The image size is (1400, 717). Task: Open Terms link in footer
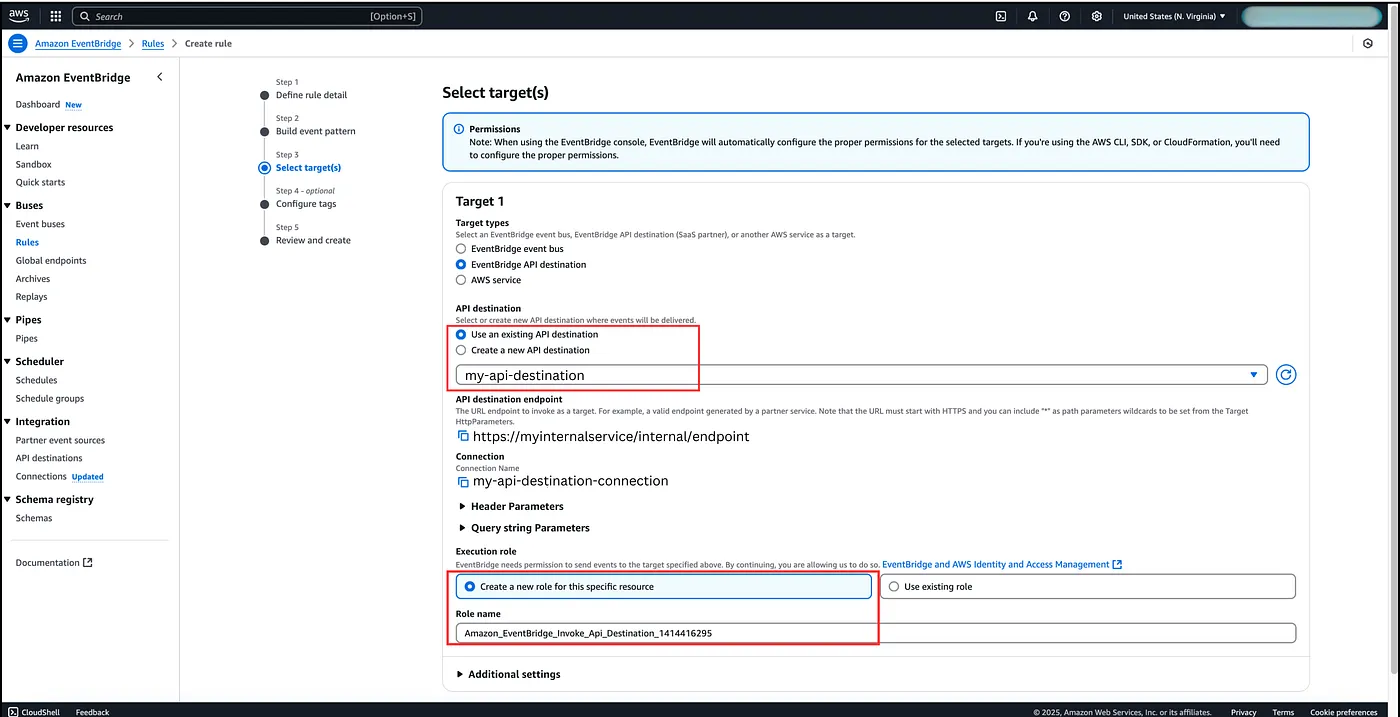point(1283,712)
